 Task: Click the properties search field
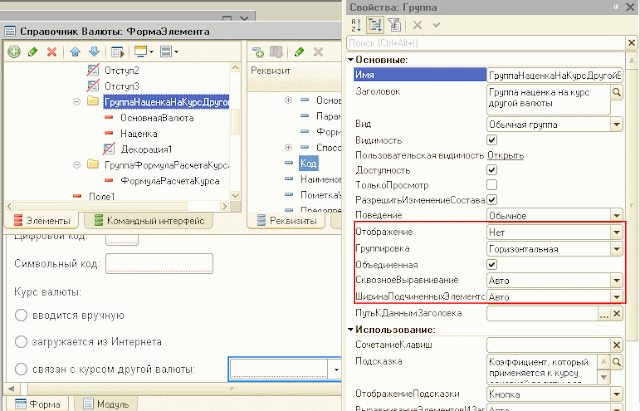[x=486, y=43]
